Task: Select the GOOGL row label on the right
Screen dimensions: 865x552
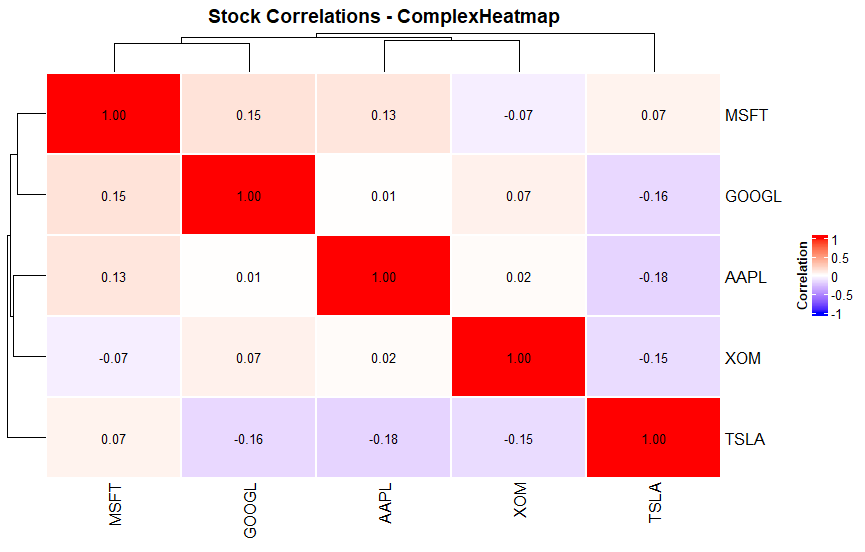Action: click(752, 196)
